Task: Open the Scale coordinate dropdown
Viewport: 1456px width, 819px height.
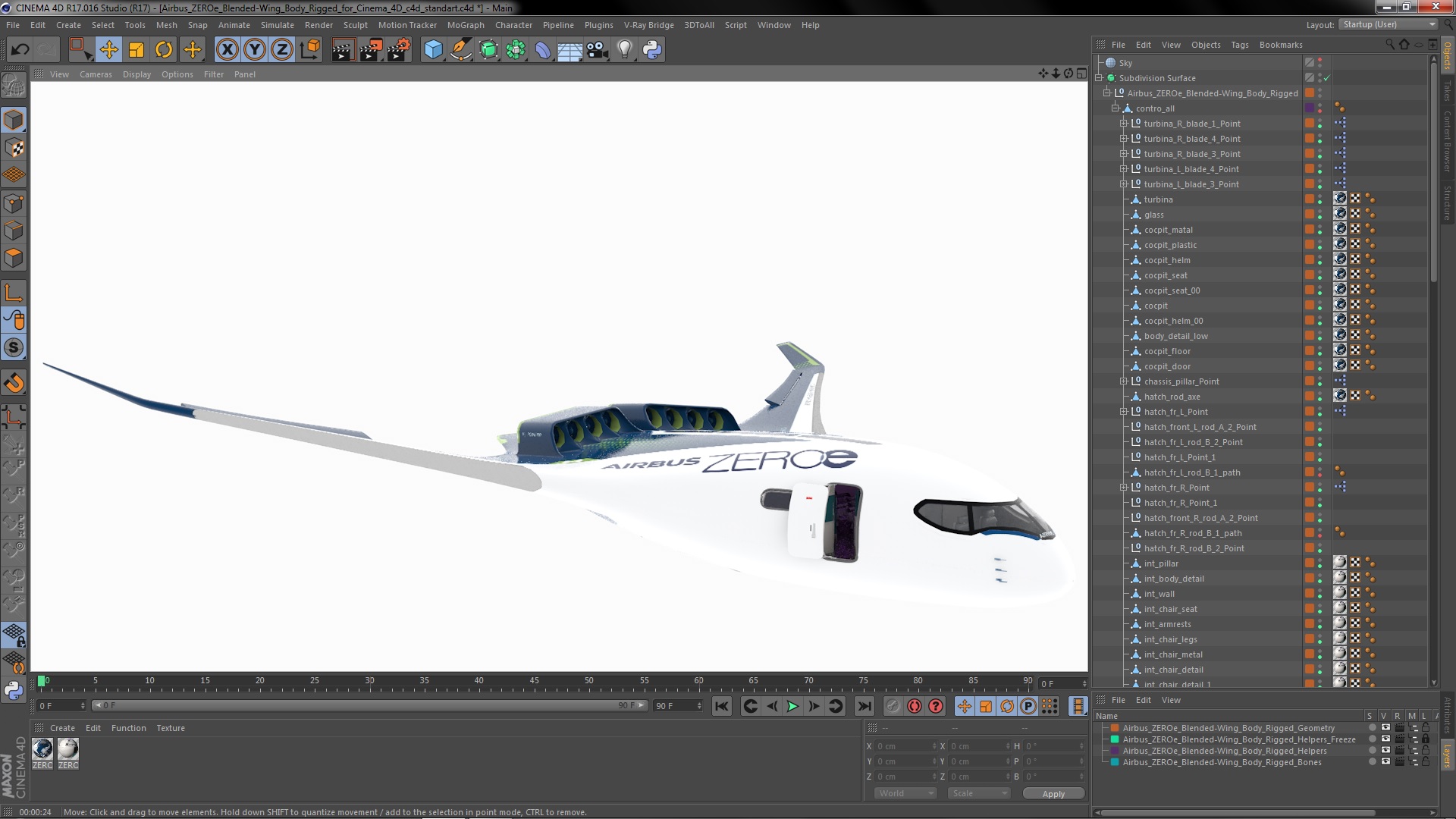Action: coord(979,793)
